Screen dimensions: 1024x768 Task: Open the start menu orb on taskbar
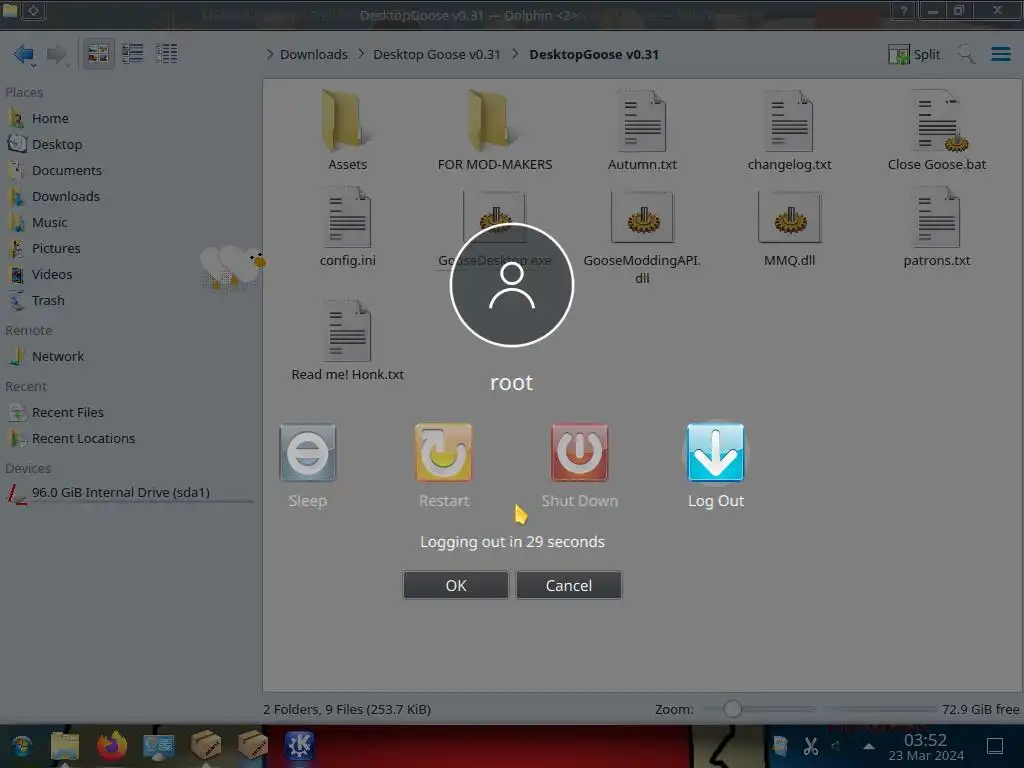pyautogui.click(x=22, y=746)
